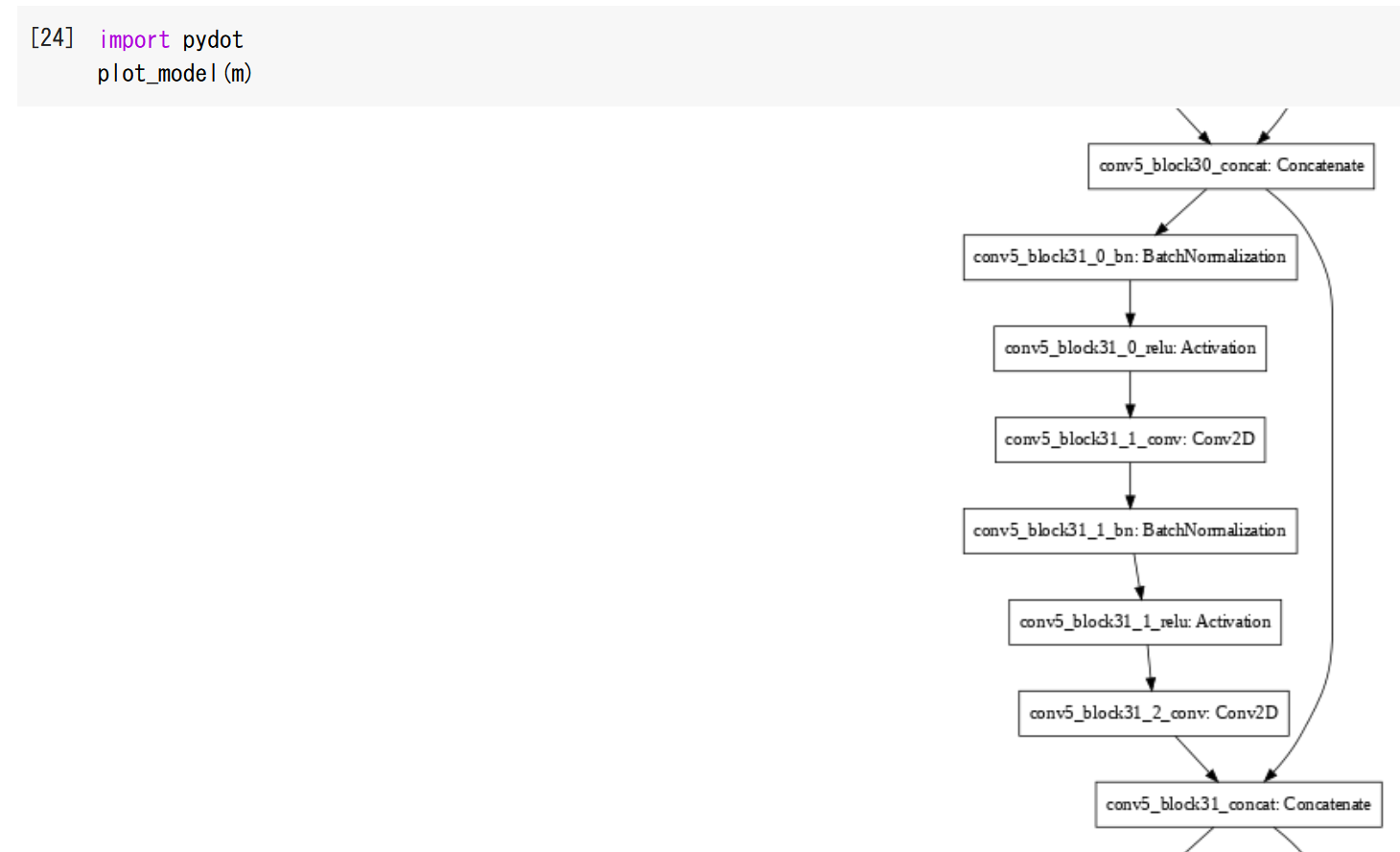The width and height of the screenshot is (1400, 852).
Task: Select the conv5_block31_1_bn BatchNormalization node
Action: (x=1130, y=531)
